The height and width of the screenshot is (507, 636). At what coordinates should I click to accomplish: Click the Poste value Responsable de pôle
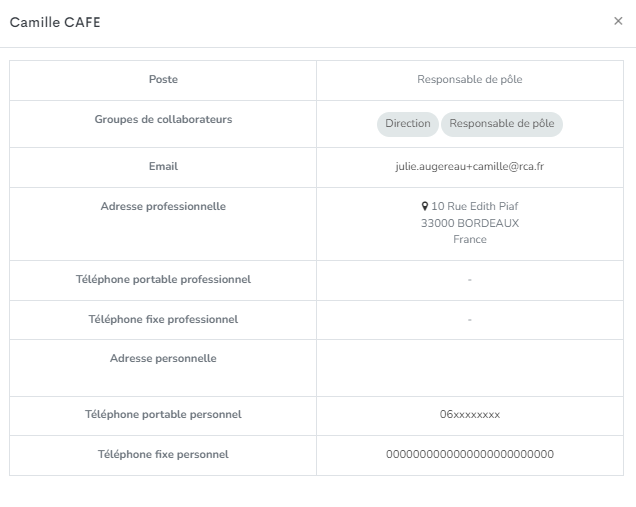coord(470,79)
